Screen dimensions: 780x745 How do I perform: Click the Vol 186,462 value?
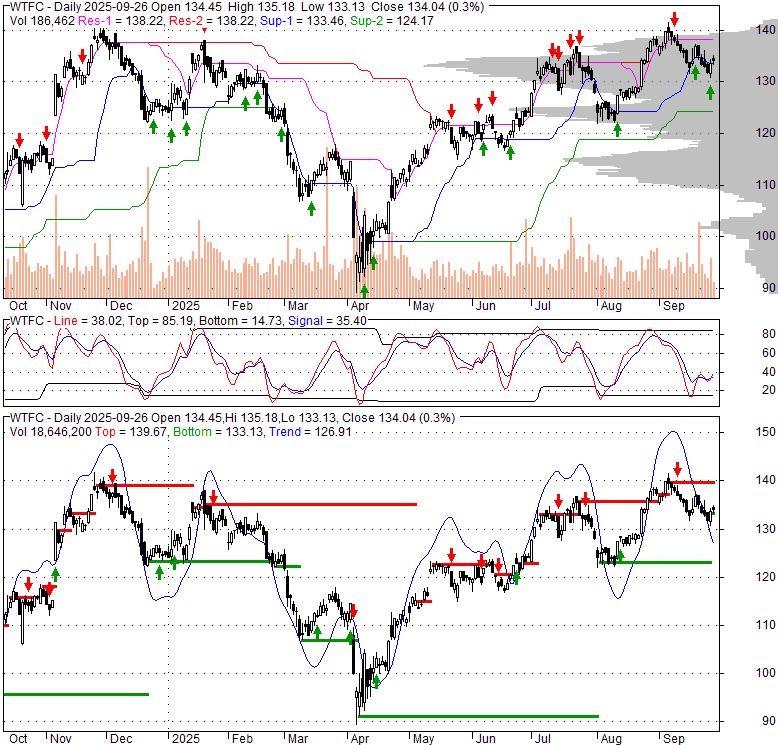[42, 21]
